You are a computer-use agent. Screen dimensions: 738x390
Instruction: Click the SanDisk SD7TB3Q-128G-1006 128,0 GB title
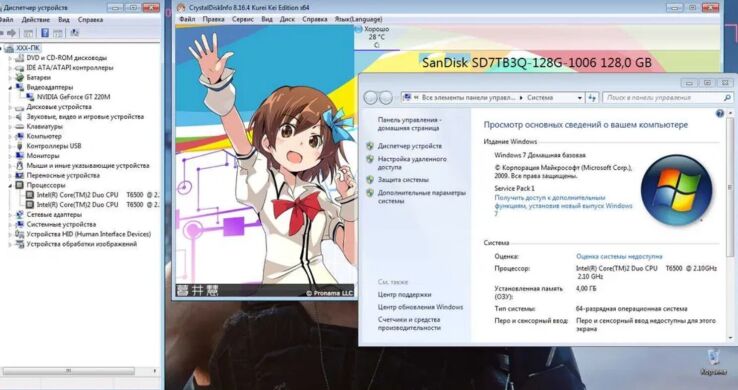tap(537, 63)
